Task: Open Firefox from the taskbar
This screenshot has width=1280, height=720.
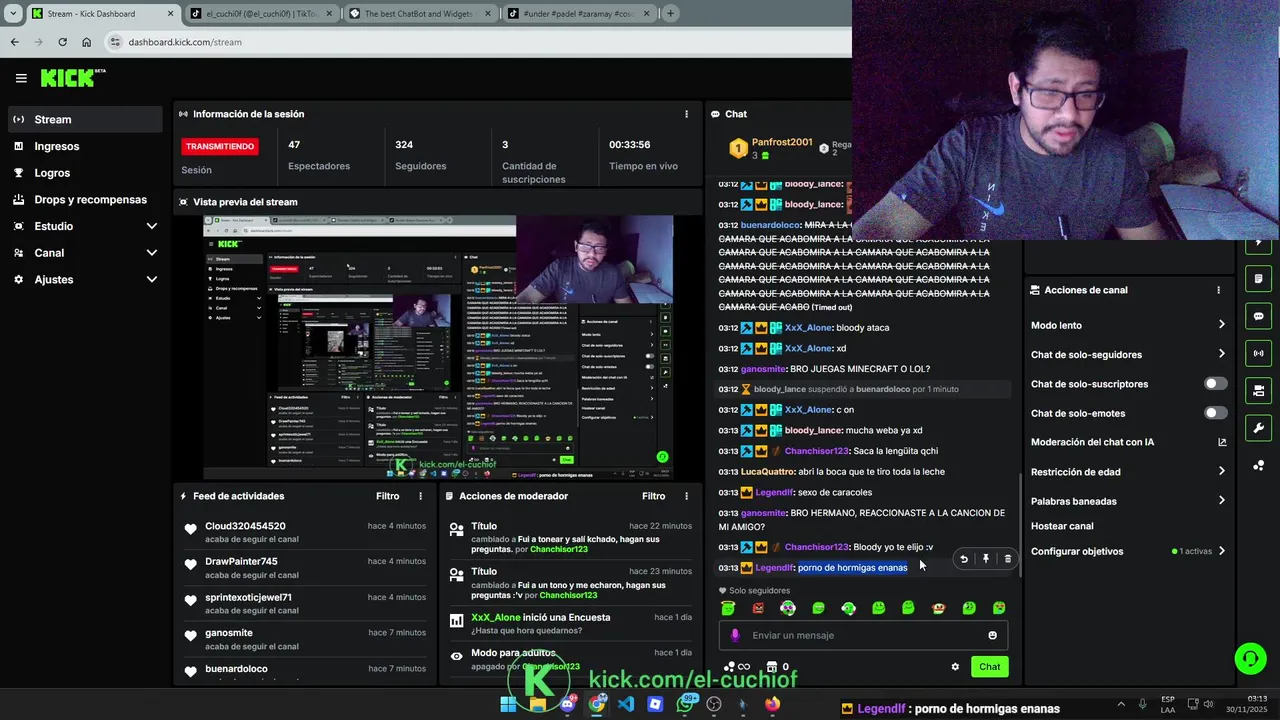Action: point(772,704)
